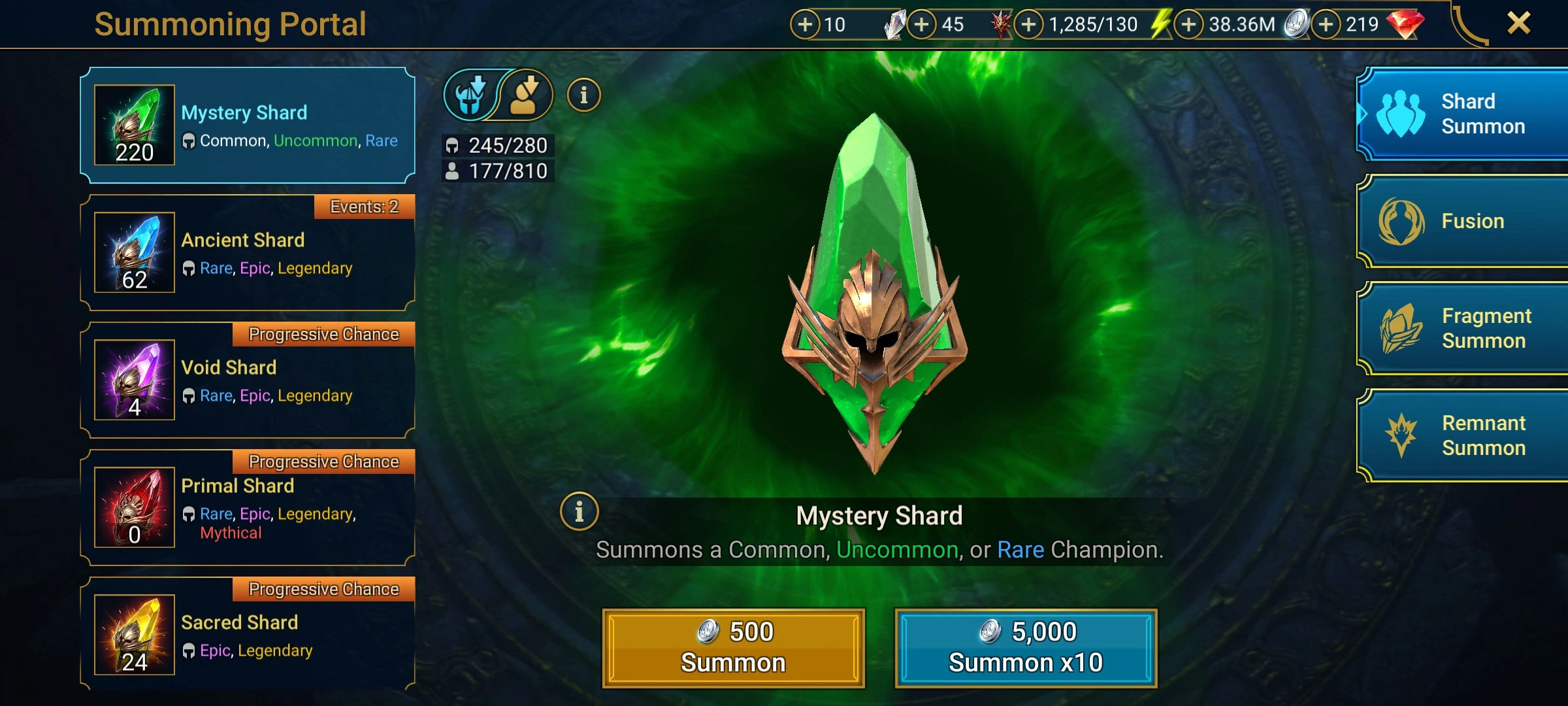Select the Void Shard entry
The height and width of the screenshot is (706, 1568).
tap(248, 380)
